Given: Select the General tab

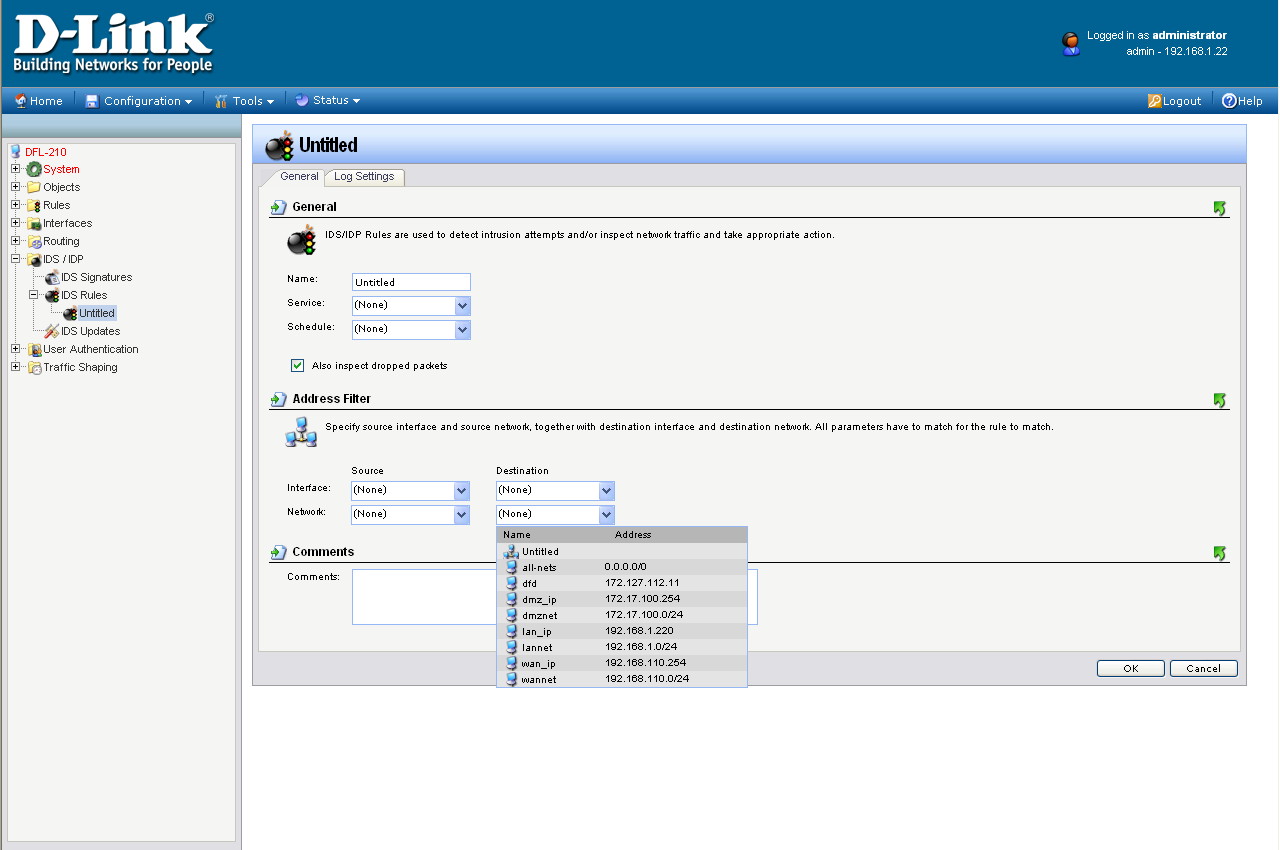Looking at the screenshot, I should [298, 177].
